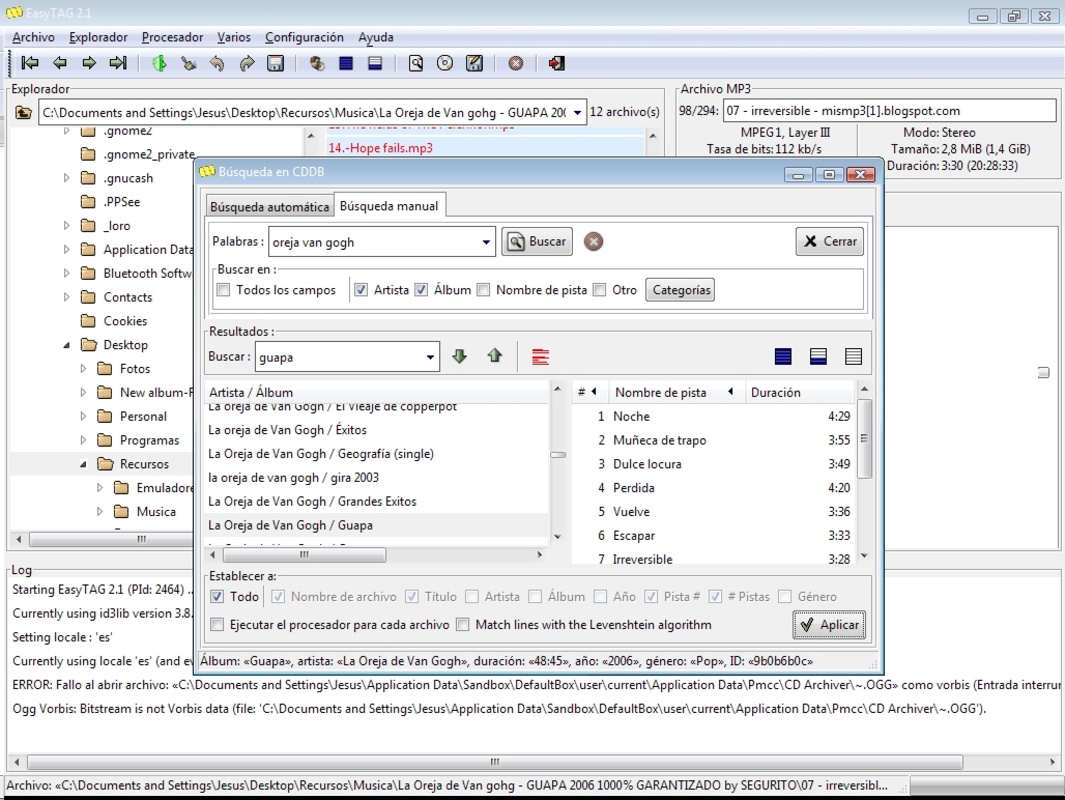Viewport: 1065px width, 800px height.
Task: Click the green scanner toolbar icon
Action: (159, 63)
